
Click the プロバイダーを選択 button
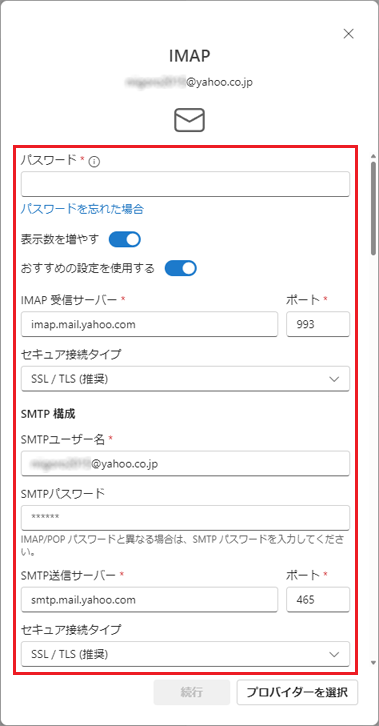pos(297,692)
